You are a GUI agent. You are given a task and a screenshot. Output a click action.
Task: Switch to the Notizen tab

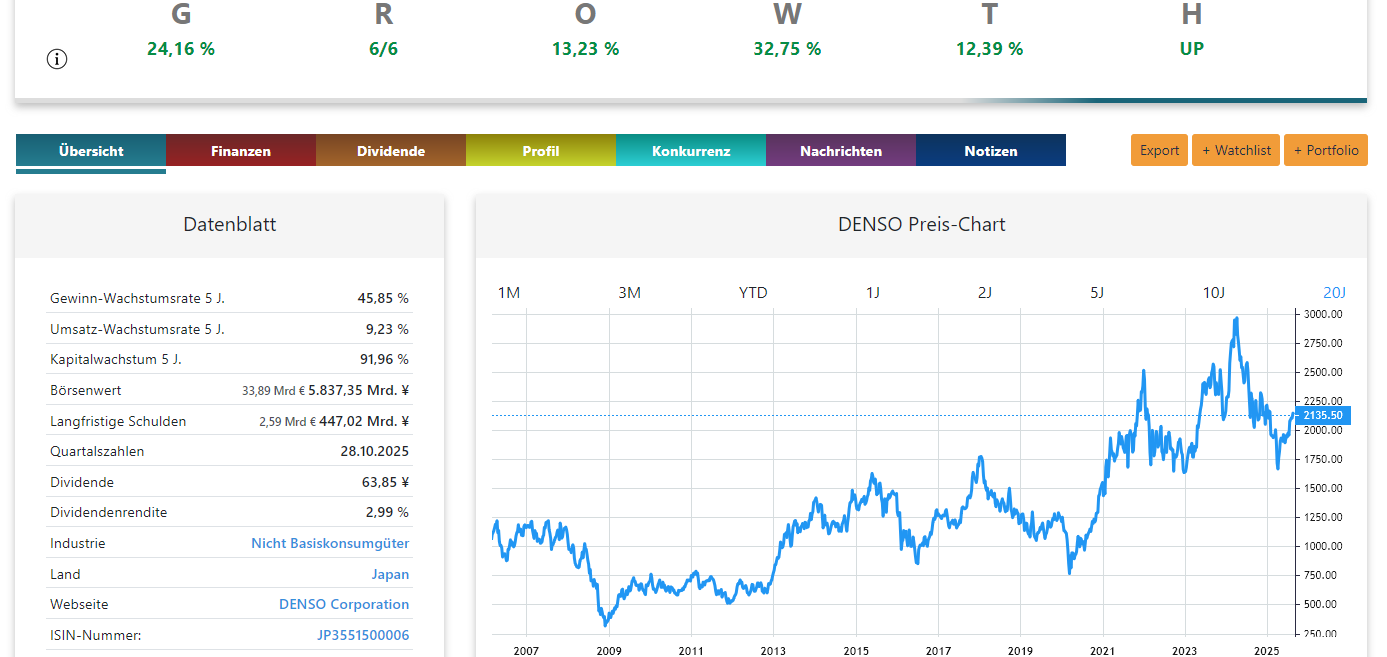tap(991, 151)
